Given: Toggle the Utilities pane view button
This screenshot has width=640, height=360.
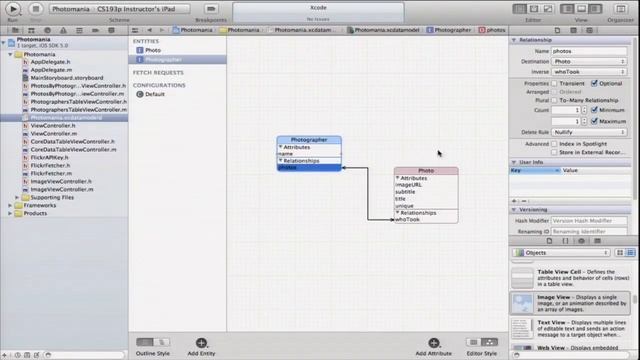Looking at the screenshot, I should click(x=595, y=9).
